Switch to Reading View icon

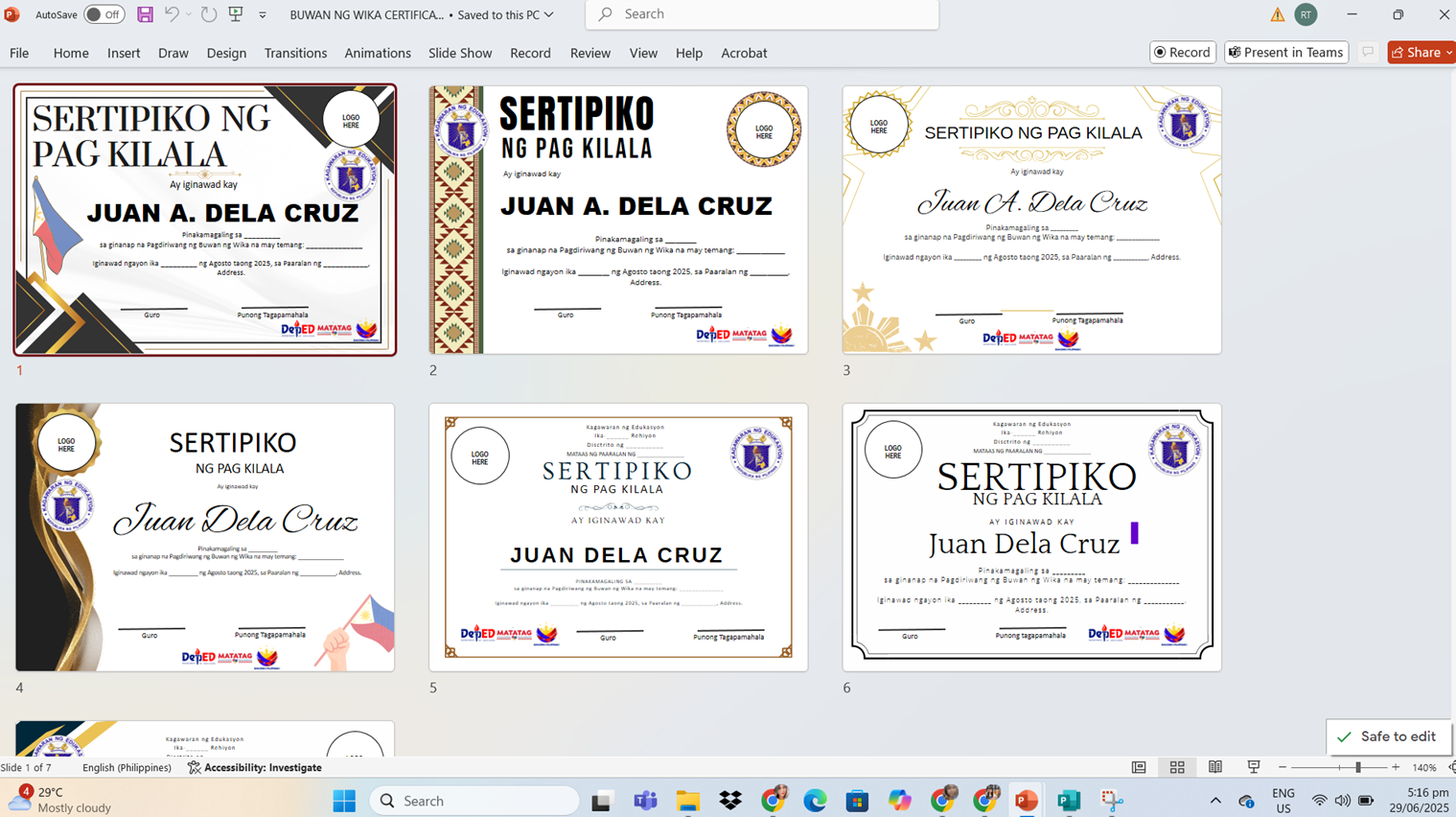tap(1215, 767)
